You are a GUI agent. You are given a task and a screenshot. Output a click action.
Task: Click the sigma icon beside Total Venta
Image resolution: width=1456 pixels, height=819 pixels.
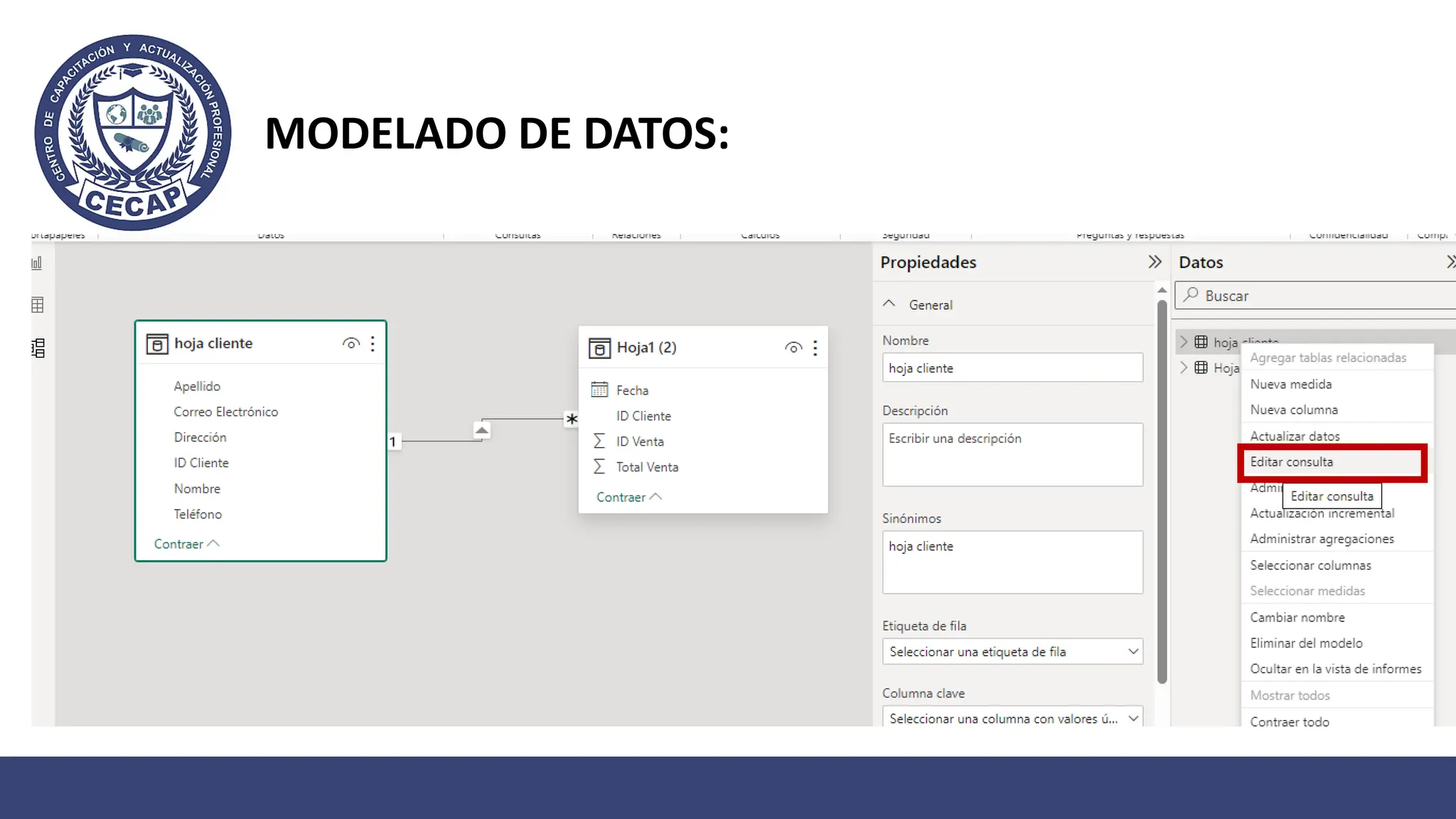click(599, 467)
